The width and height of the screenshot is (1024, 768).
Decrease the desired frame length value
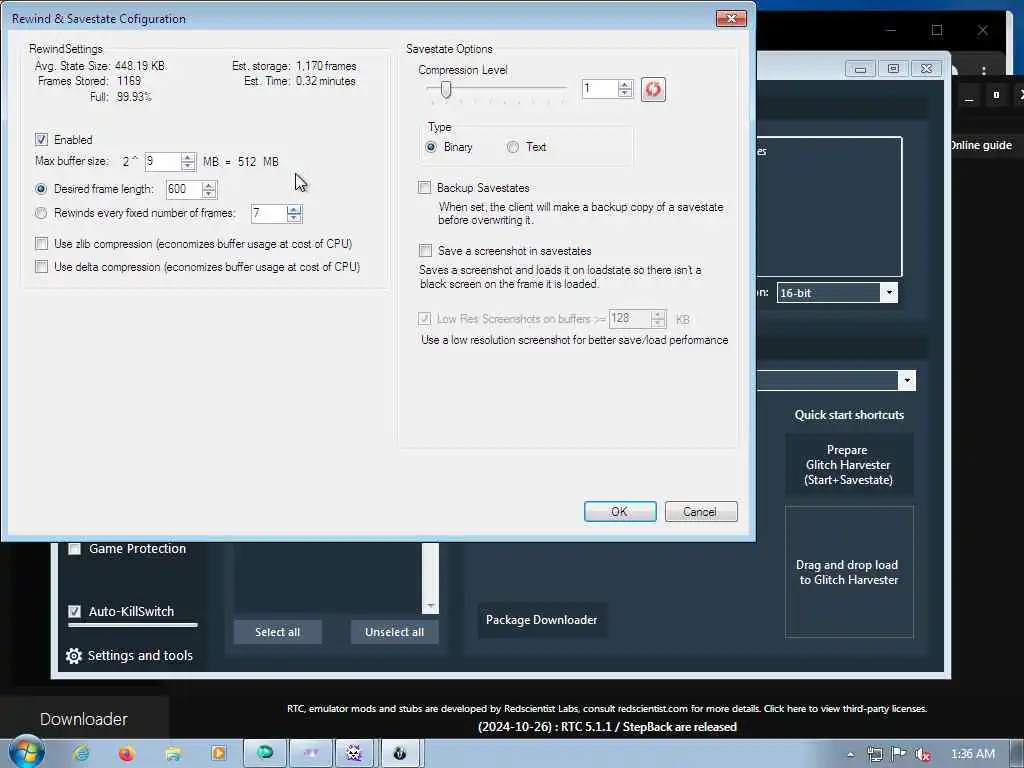(x=209, y=193)
